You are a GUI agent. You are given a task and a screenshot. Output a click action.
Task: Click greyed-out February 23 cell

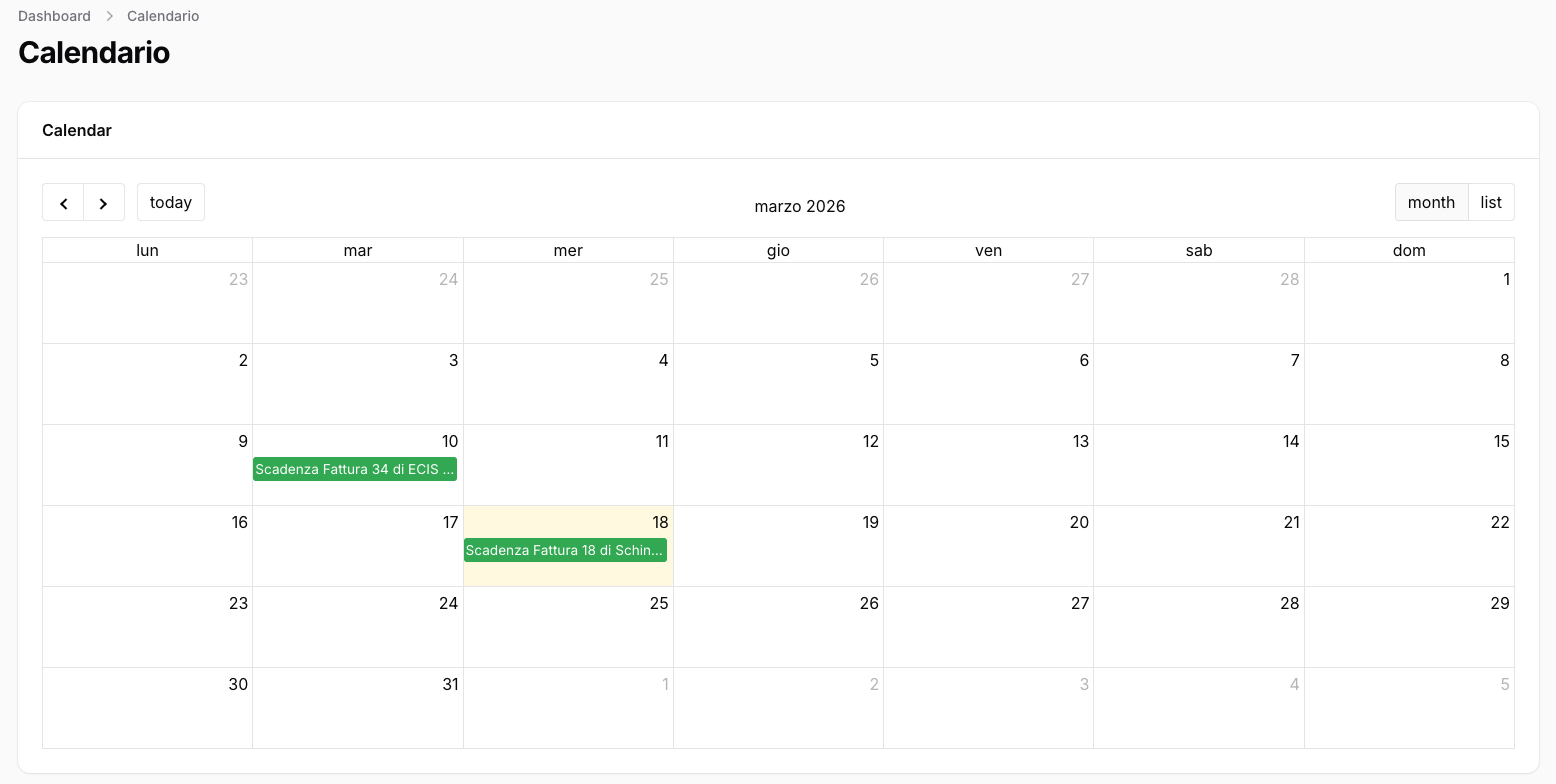(147, 303)
